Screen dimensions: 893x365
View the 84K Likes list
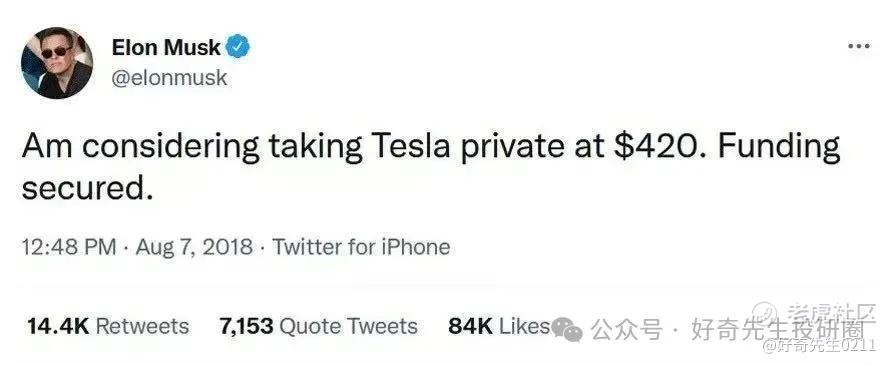499,326
